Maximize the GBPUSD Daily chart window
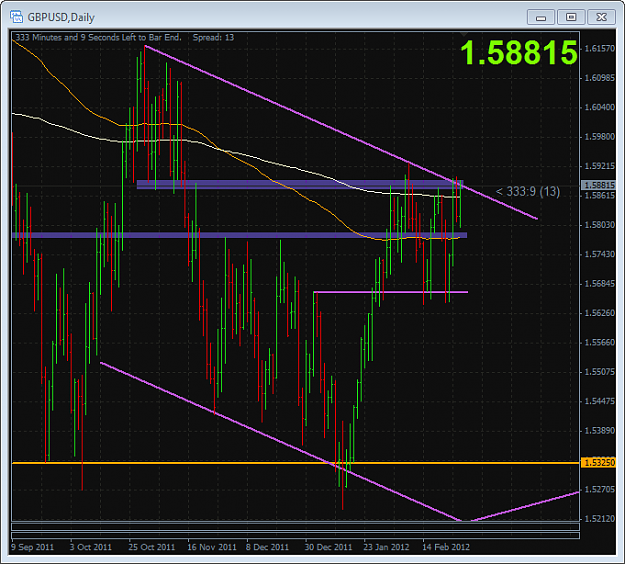 point(571,17)
